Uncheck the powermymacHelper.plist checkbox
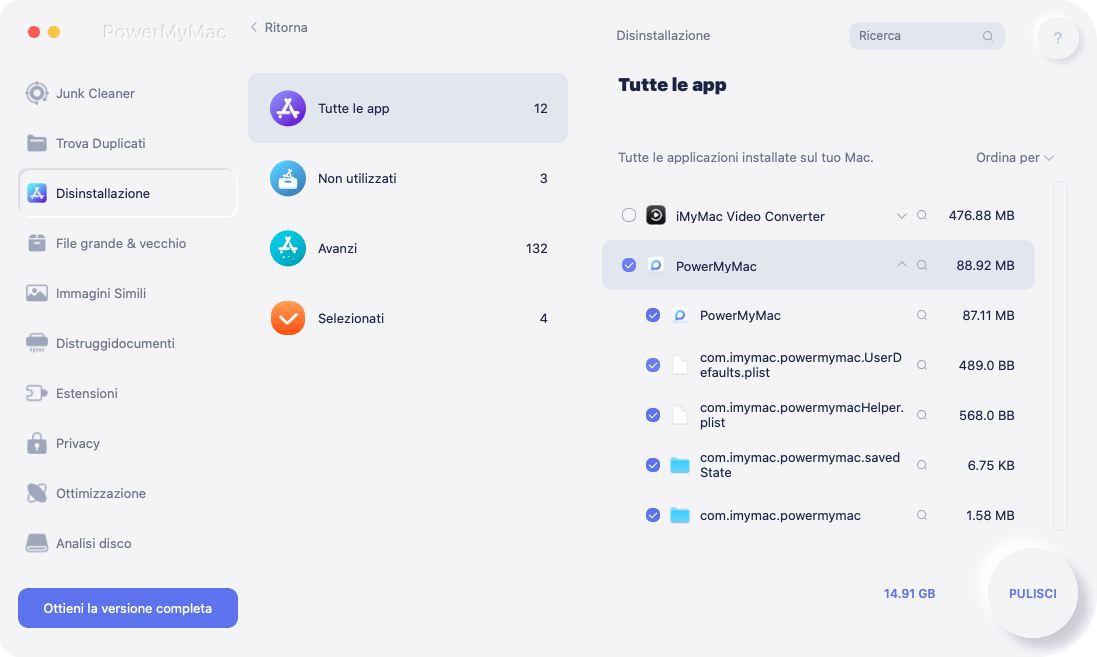Viewport: 1097px width, 657px height. (653, 415)
